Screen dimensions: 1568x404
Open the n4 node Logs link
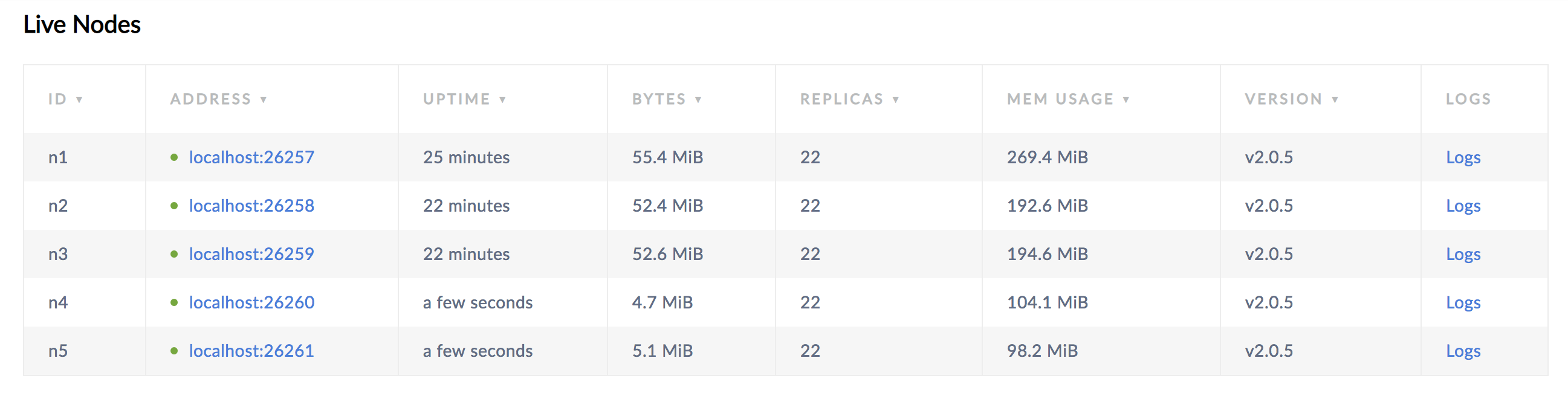pos(1463,302)
